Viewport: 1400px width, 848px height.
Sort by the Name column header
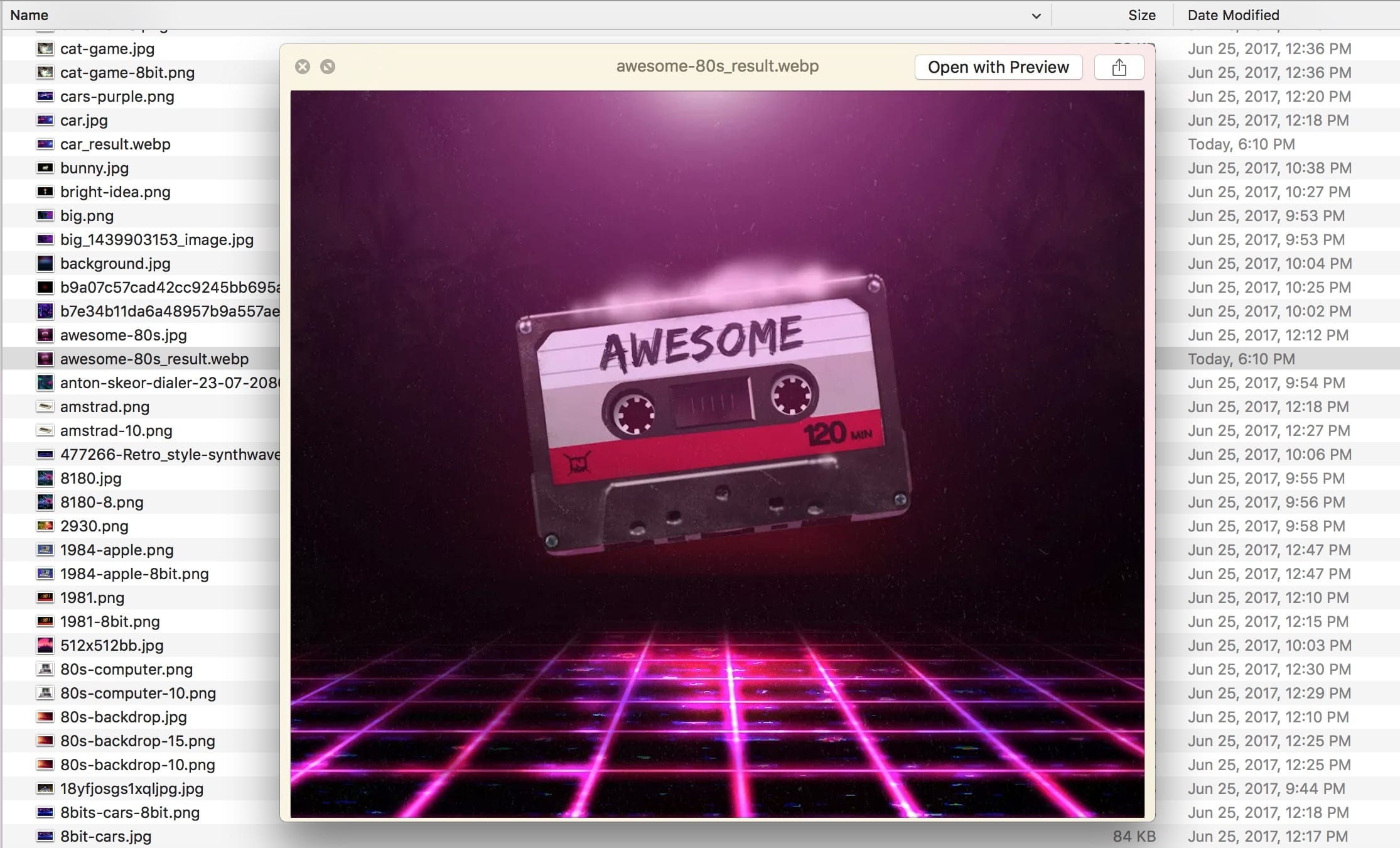point(30,15)
